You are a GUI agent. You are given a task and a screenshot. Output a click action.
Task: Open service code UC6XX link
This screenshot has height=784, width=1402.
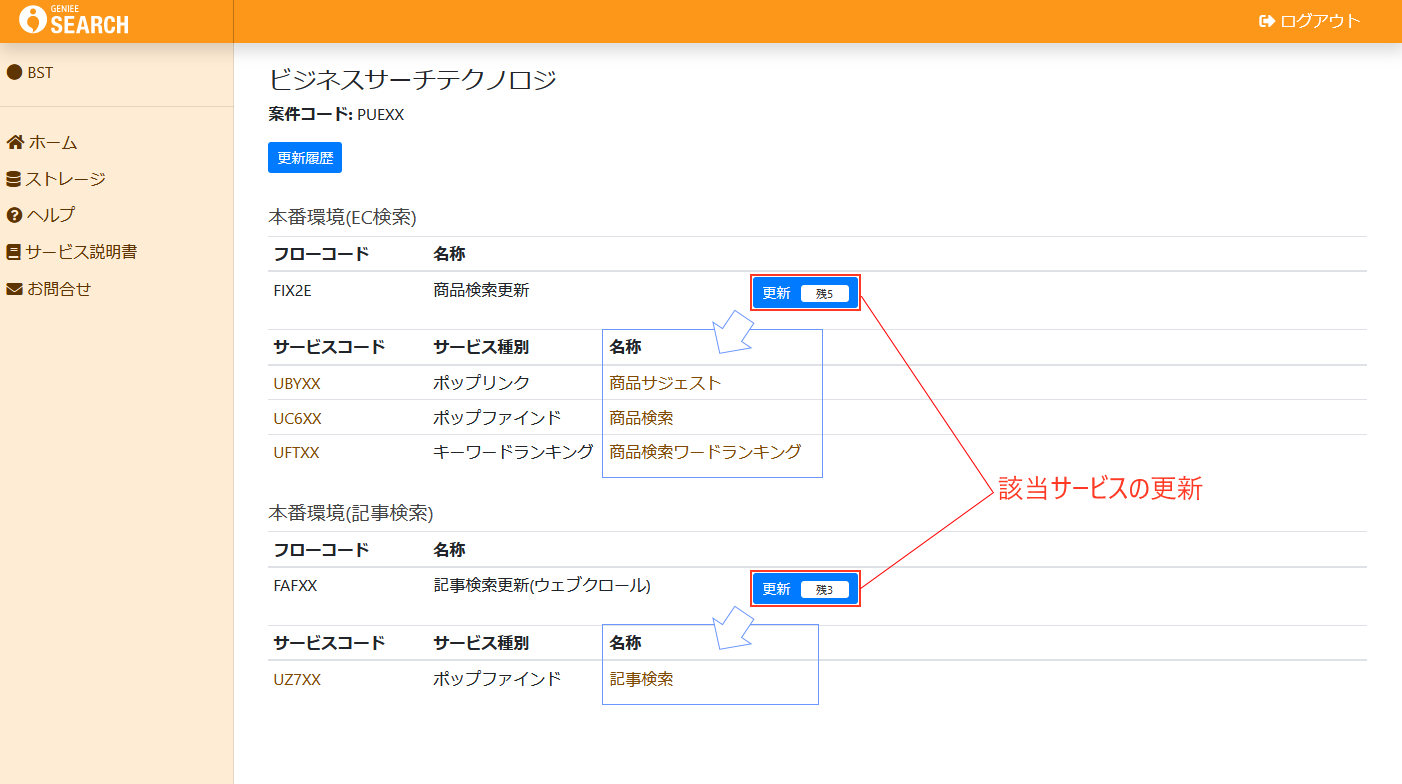(297, 418)
